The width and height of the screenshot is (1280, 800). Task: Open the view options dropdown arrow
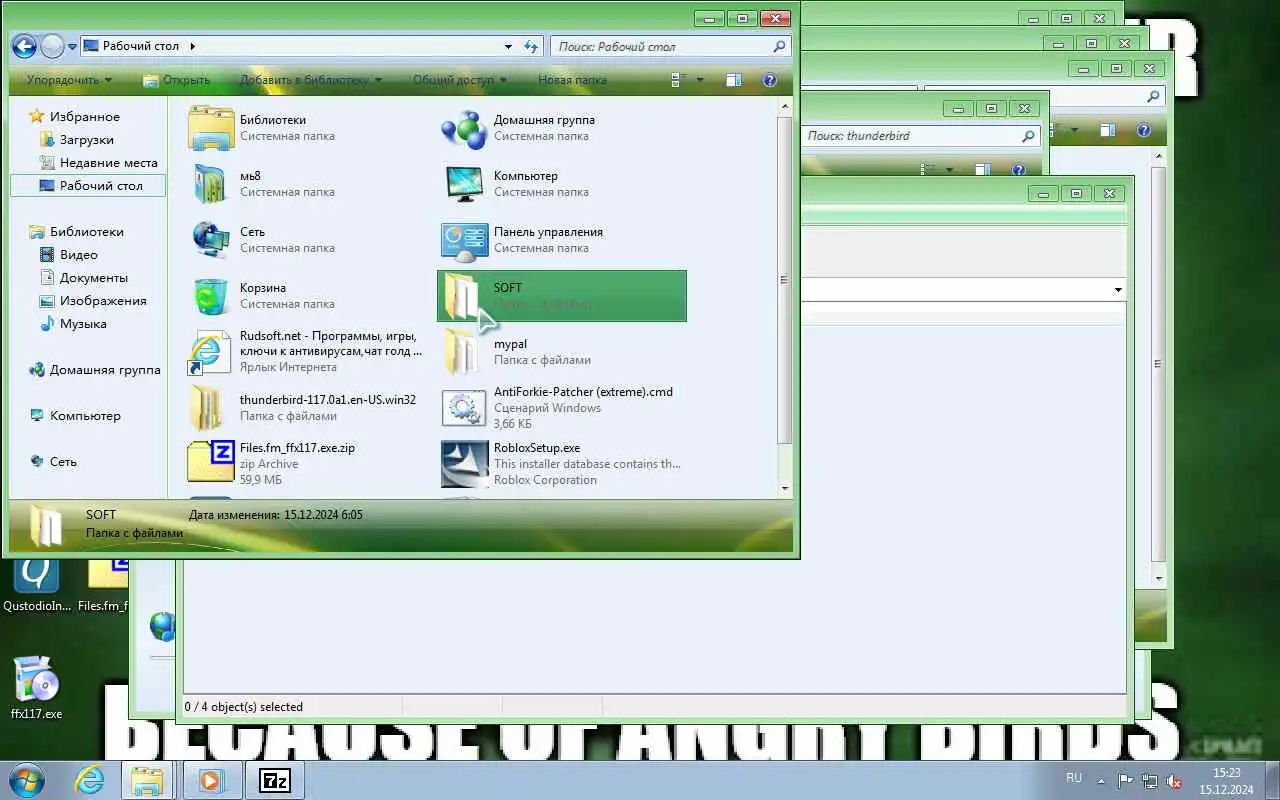tap(699, 80)
